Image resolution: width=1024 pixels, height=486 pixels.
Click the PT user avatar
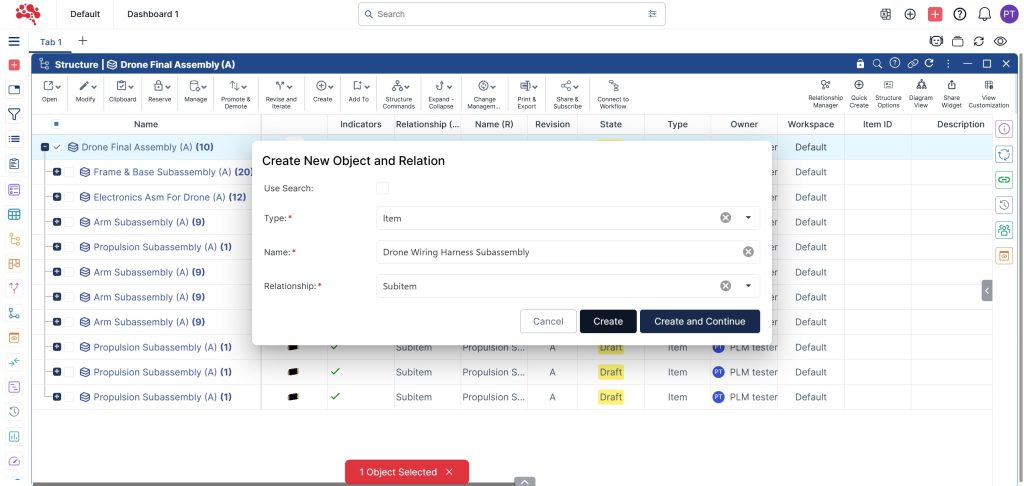(x=1009, y=14)
